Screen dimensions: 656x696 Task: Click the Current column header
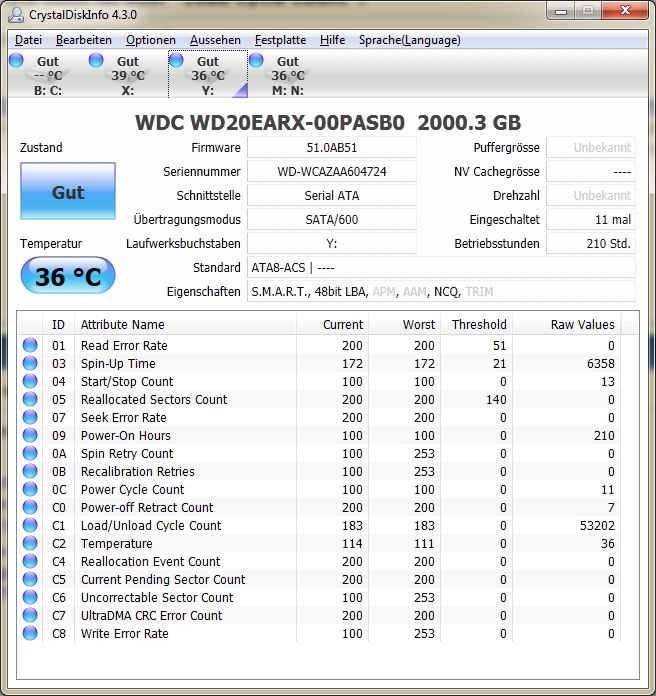[332, 324]
